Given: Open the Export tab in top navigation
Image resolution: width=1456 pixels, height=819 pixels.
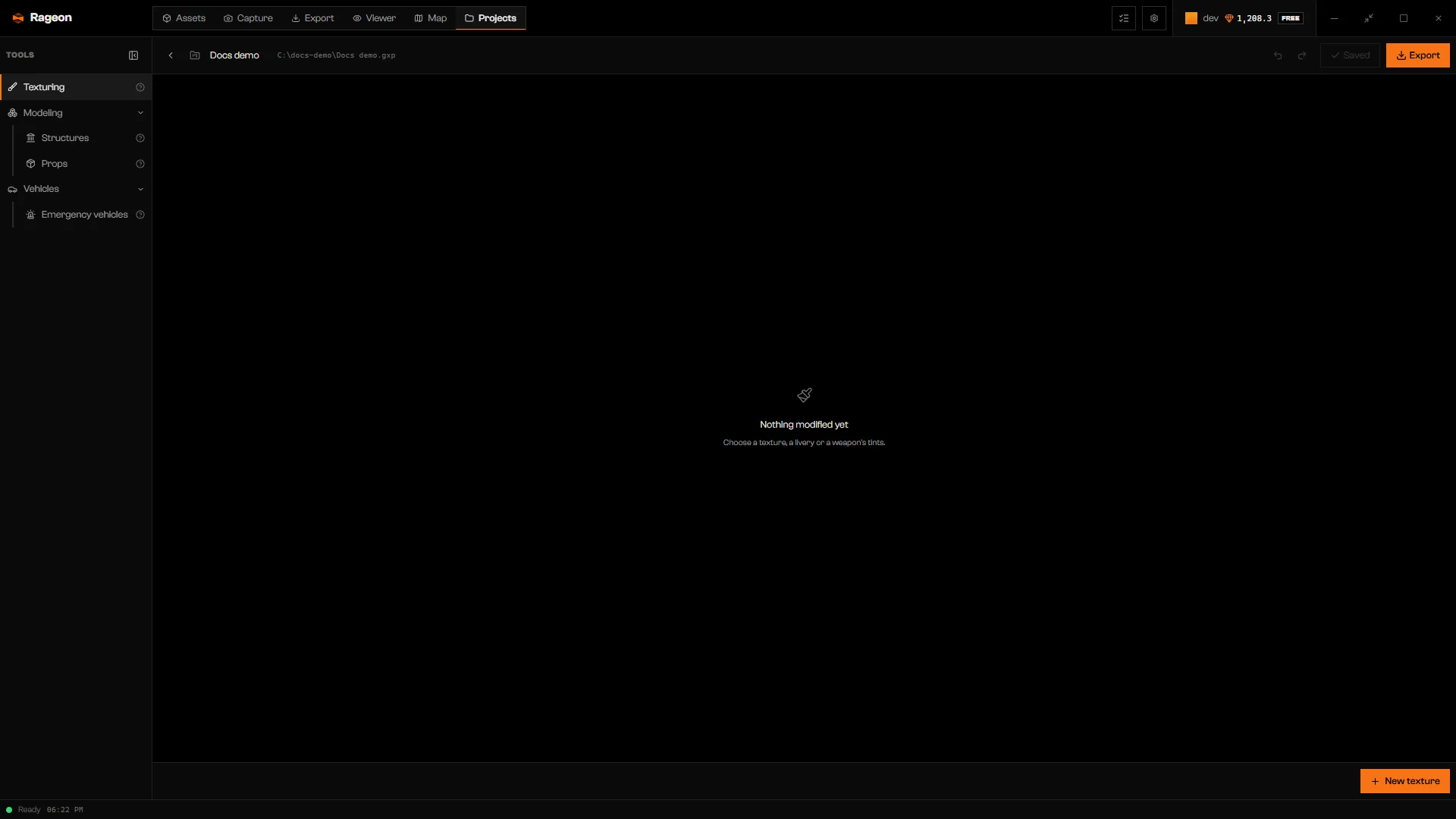Looking at the screenshot, I should (x=312, y=18).
